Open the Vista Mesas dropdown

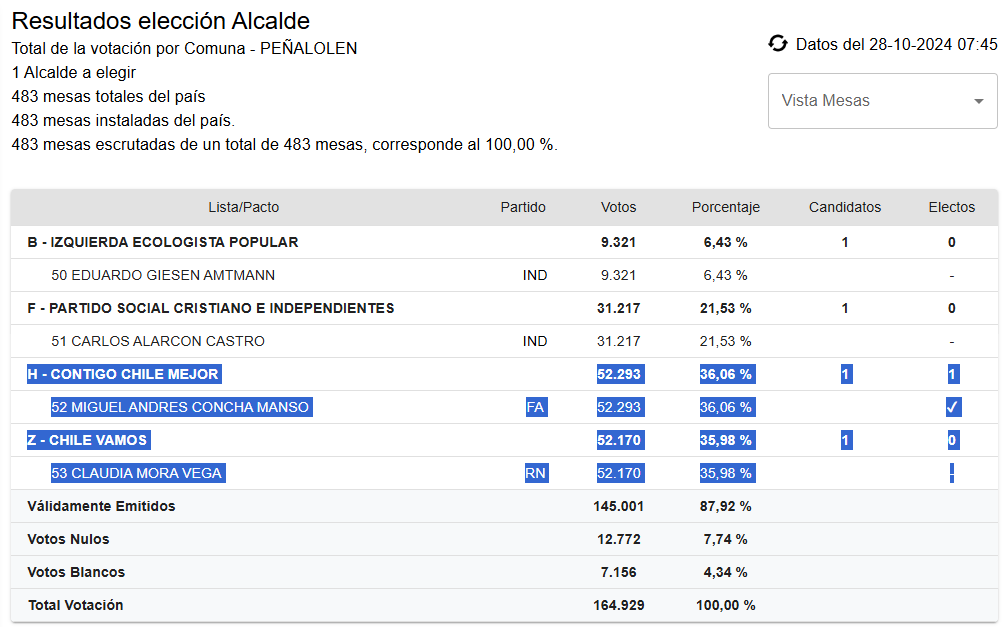(870, 101)
